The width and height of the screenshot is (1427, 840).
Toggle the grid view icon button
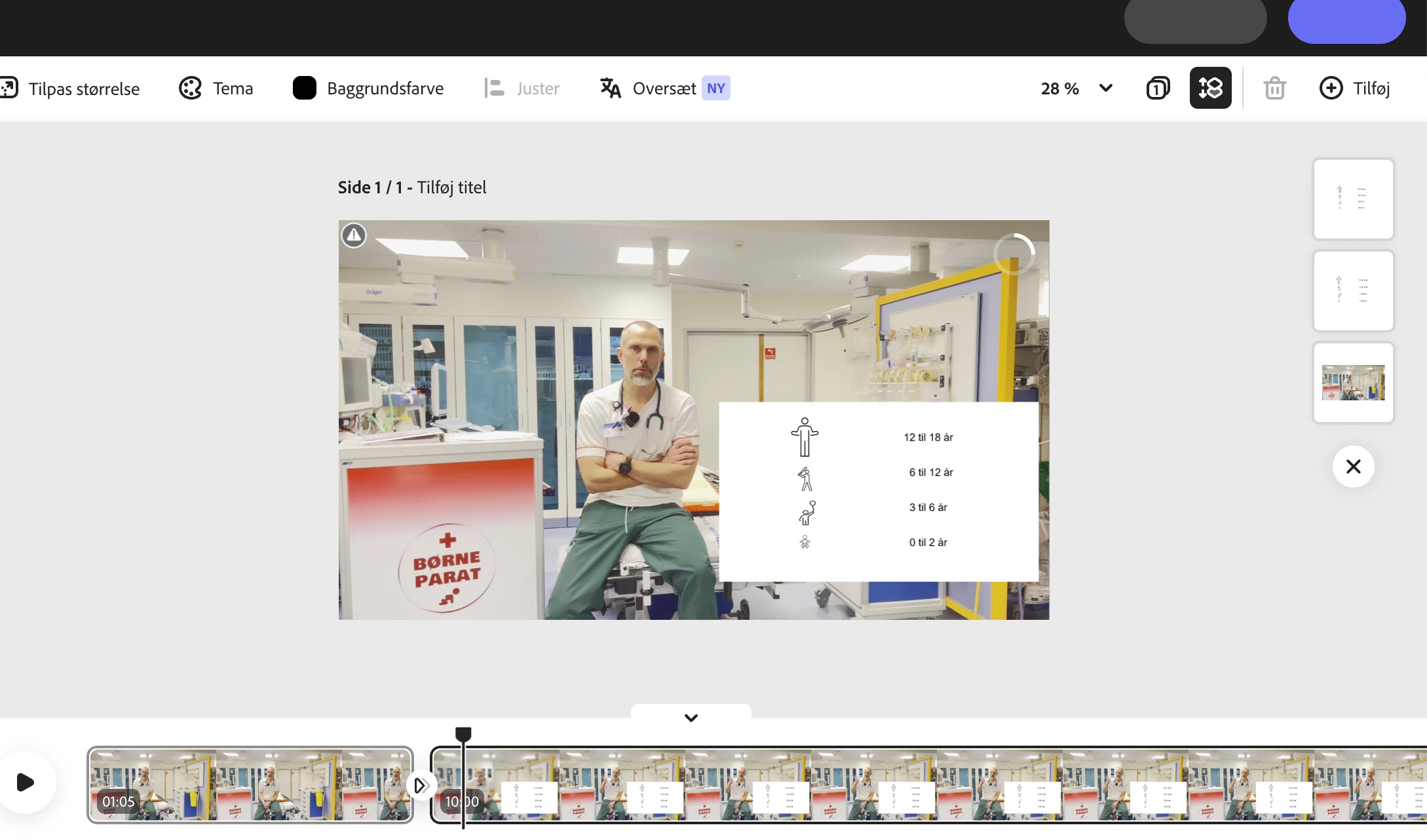click(1210, 88)
